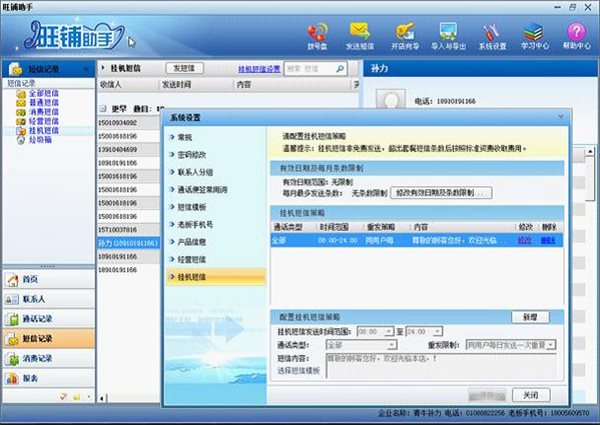Open the 挂机短信设置 link
The width and height of the screenshot is (600, 425).
tap(259, 69)
